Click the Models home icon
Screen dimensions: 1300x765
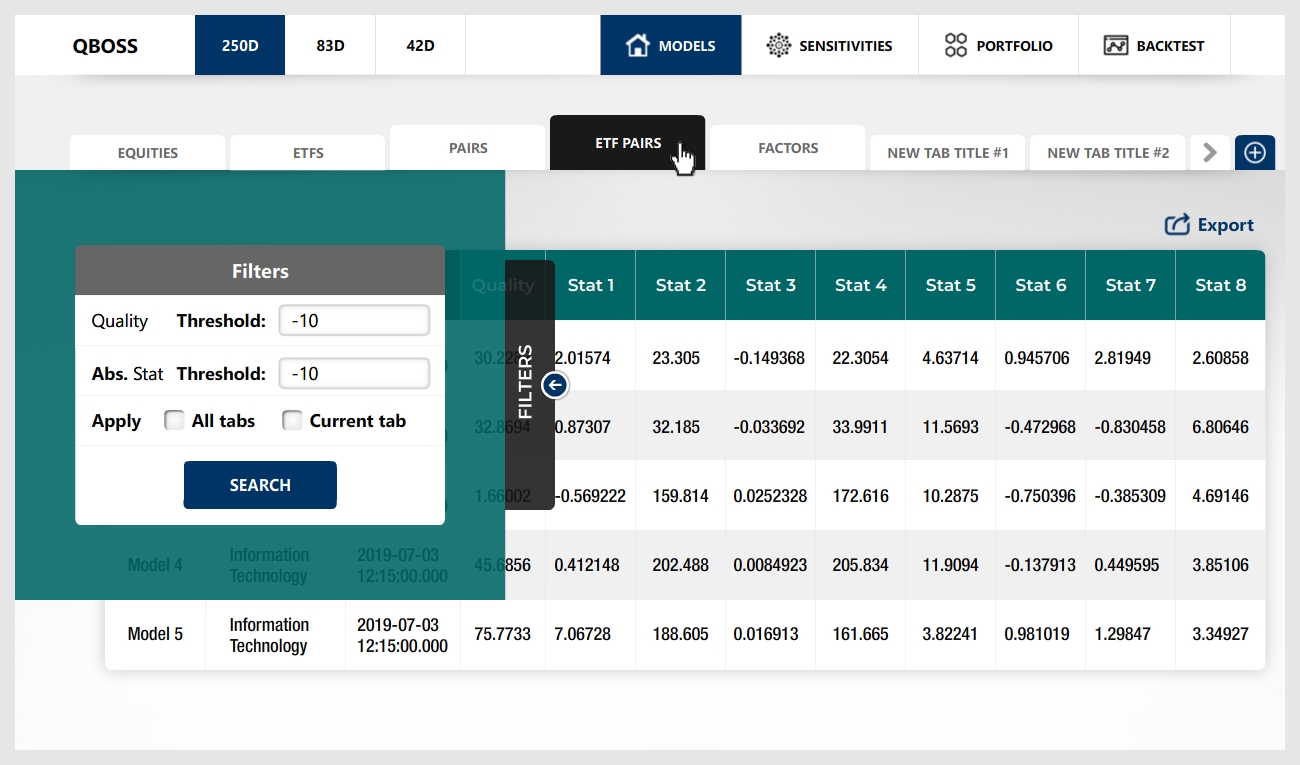click(x=637, y=45)
